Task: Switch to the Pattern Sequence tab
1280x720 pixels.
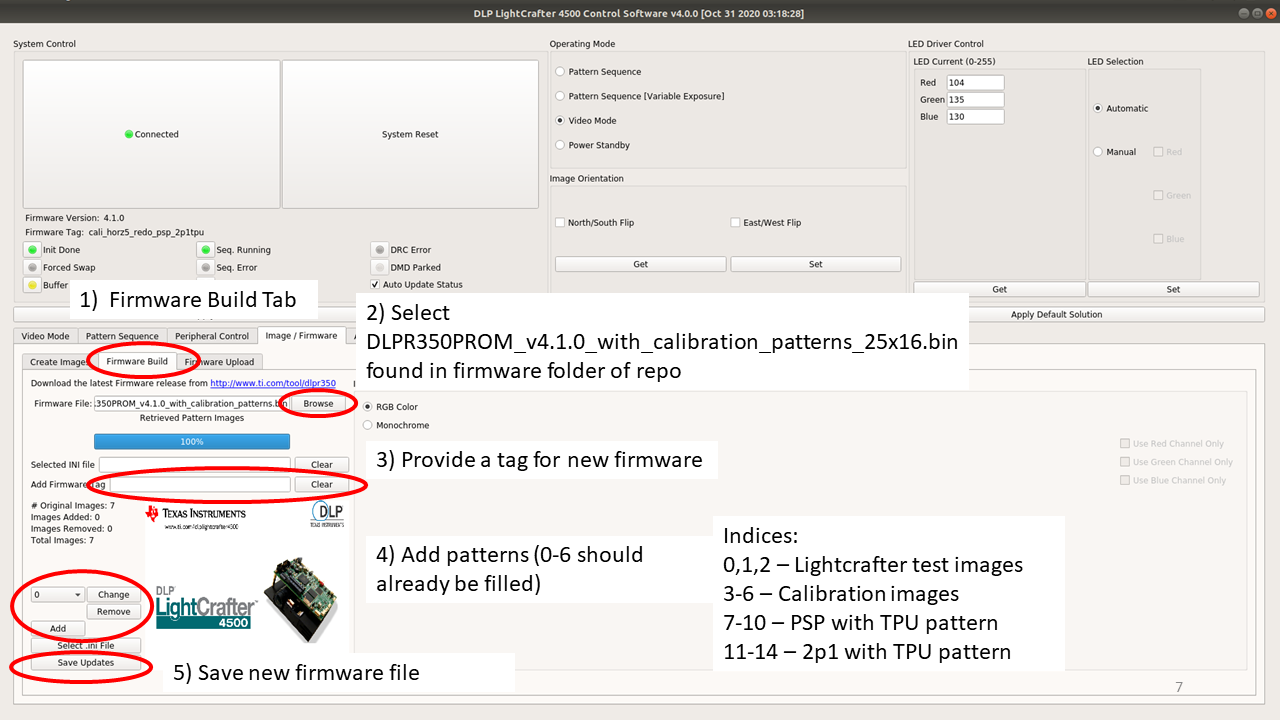Action: (122, 336)
